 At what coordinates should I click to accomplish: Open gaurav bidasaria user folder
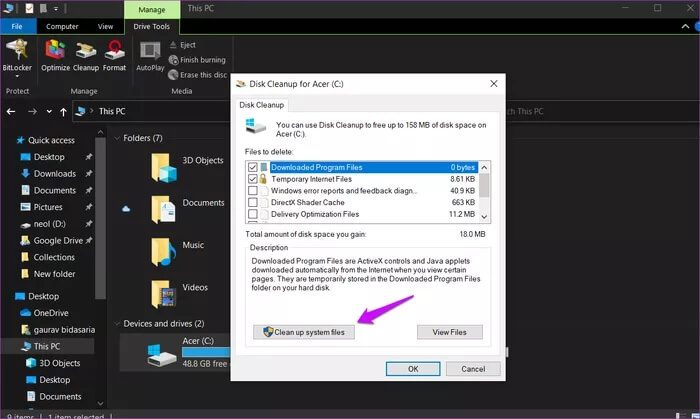coord(58,330)
